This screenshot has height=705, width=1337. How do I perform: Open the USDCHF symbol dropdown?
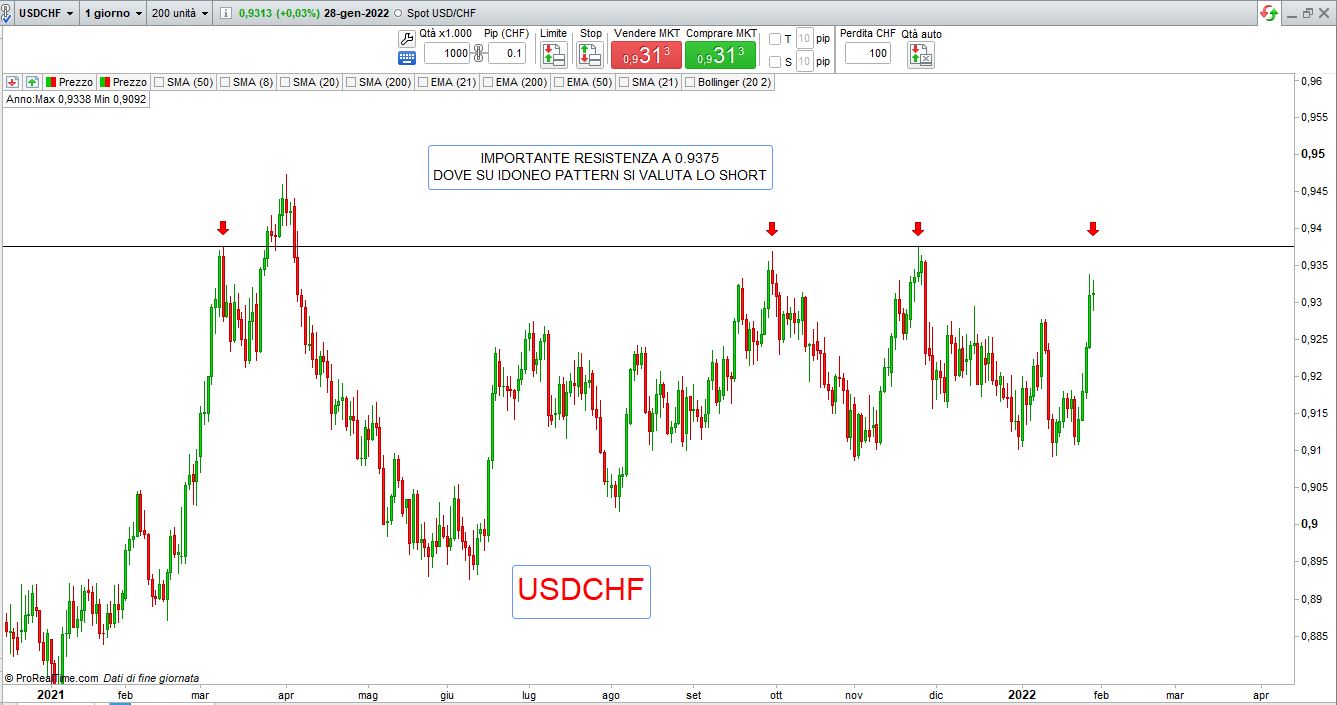click(x=46, y=13)
